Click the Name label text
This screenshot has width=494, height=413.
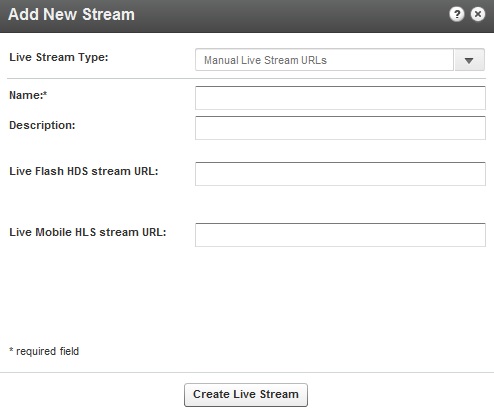[26, 95]
